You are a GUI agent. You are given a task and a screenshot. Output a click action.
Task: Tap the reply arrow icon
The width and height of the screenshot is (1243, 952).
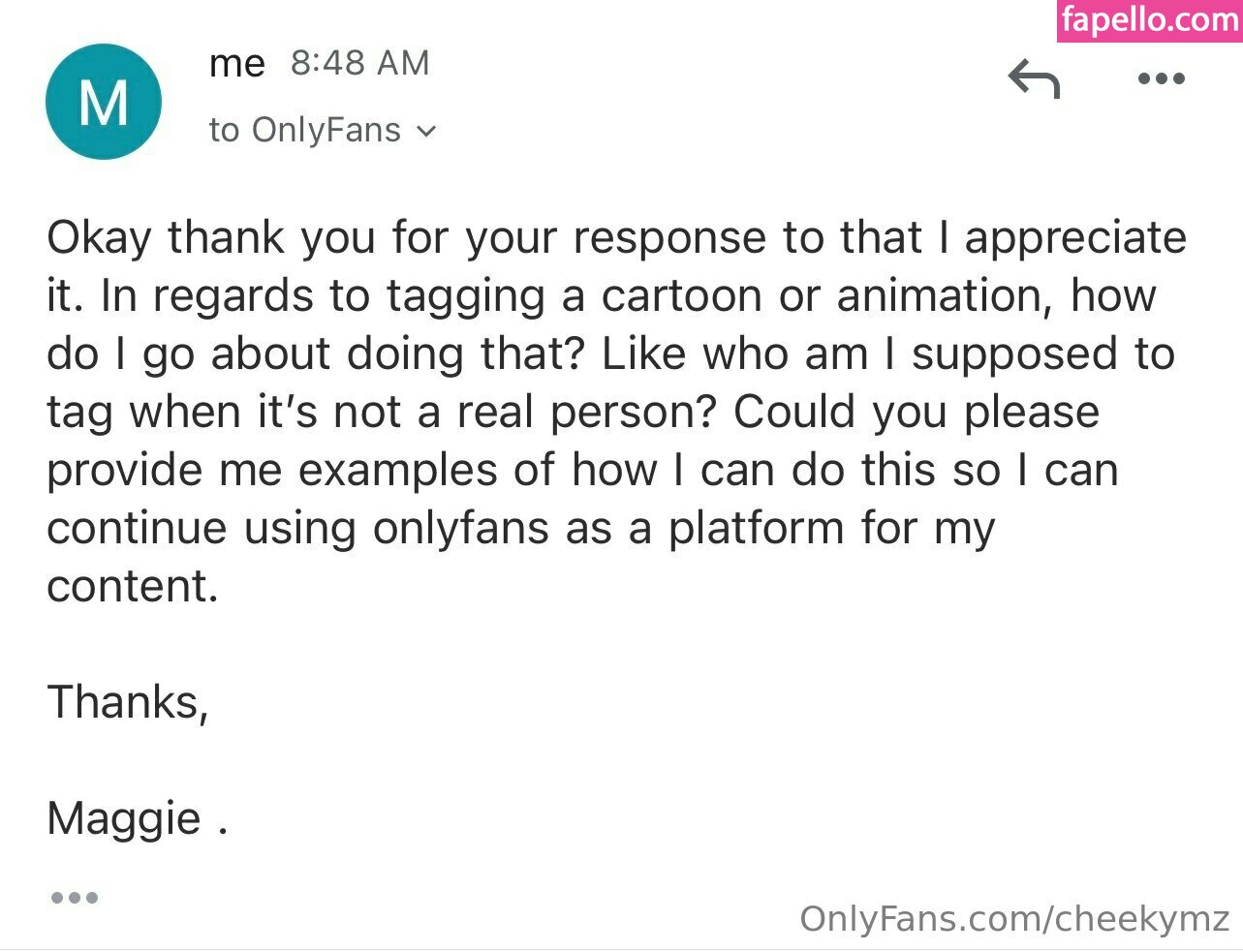tap(1034, 78)
